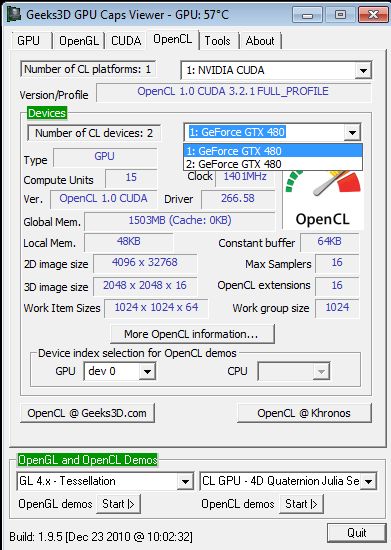The width and height of the screenshot is (391, 550).
Task: Click Work Item Sizes 1024 x 1024 x 64 value
Action: pyautogui.click(x=156, y=308)
